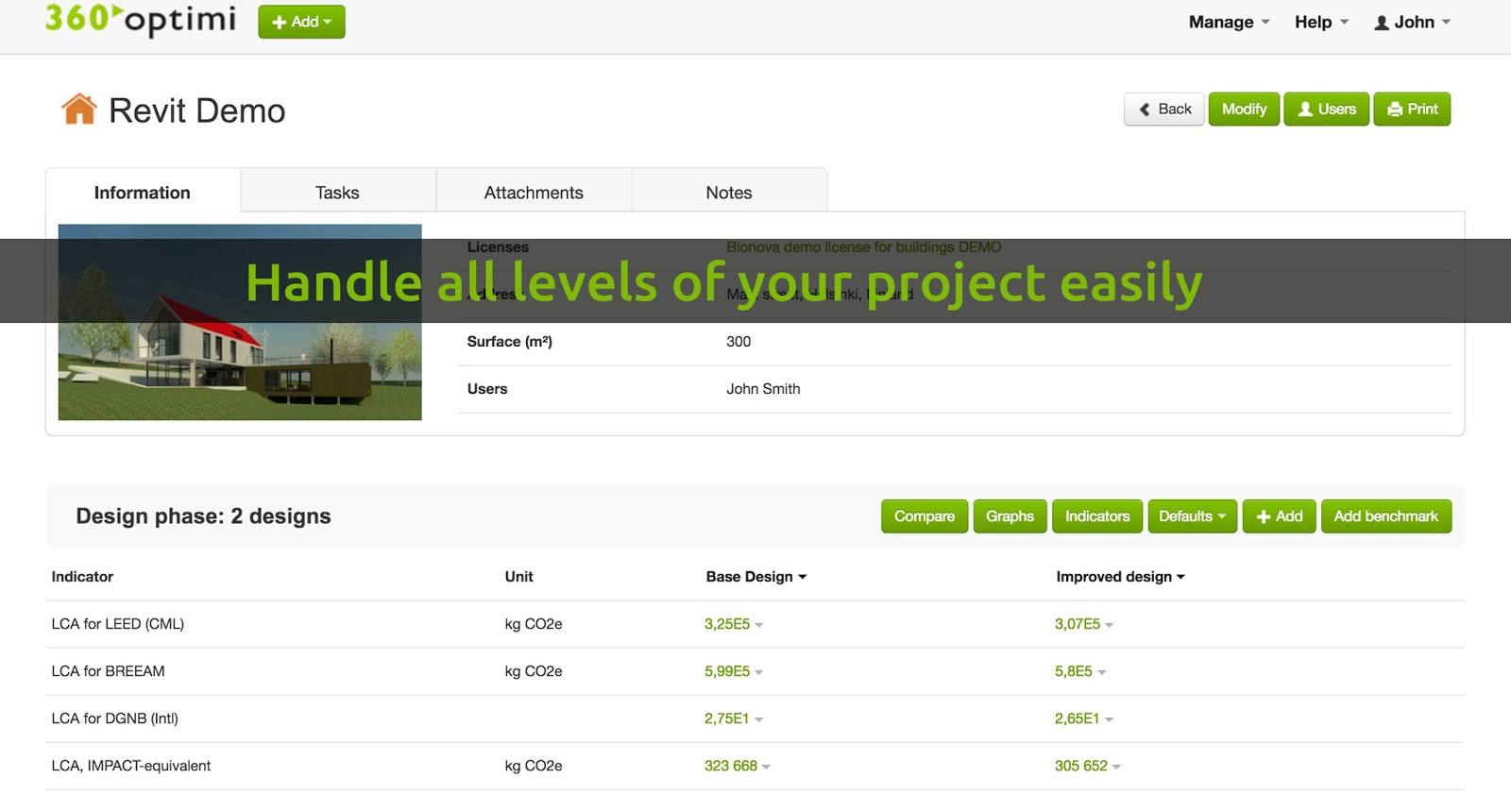
Task: Open the Graphs view
Action: pyautogui.click(x=1010, y=516)
